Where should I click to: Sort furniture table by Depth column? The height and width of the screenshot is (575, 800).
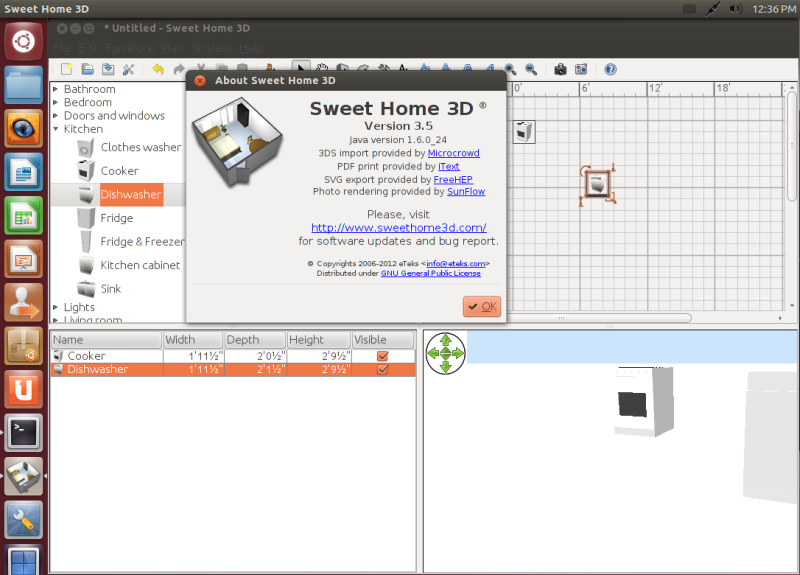pos(255,340)
